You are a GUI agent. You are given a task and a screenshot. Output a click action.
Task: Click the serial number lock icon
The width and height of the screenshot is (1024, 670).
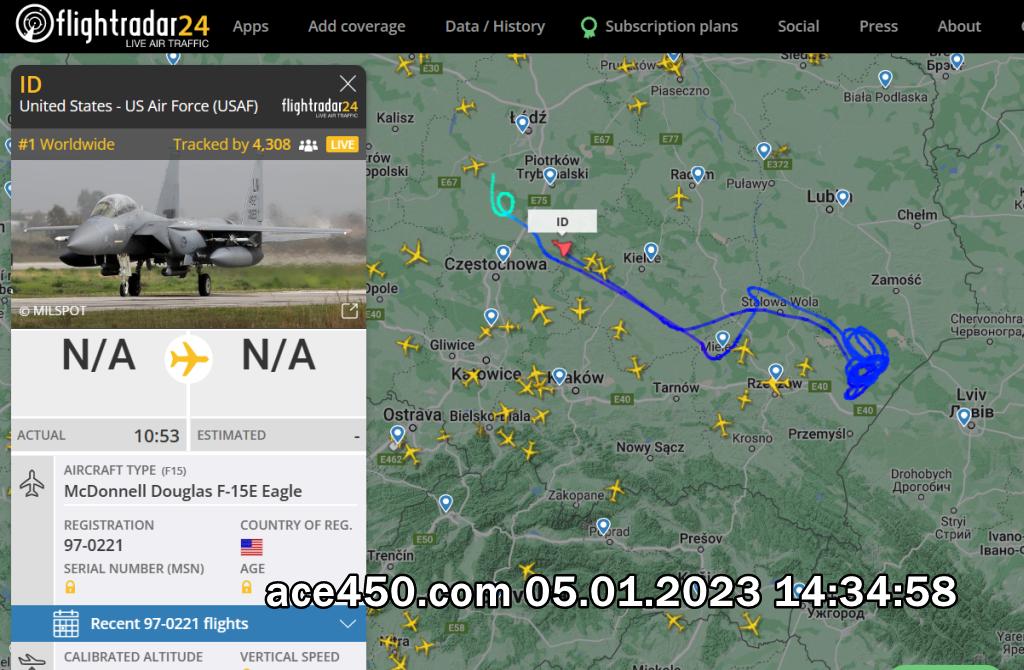click(x=70, y=587)
